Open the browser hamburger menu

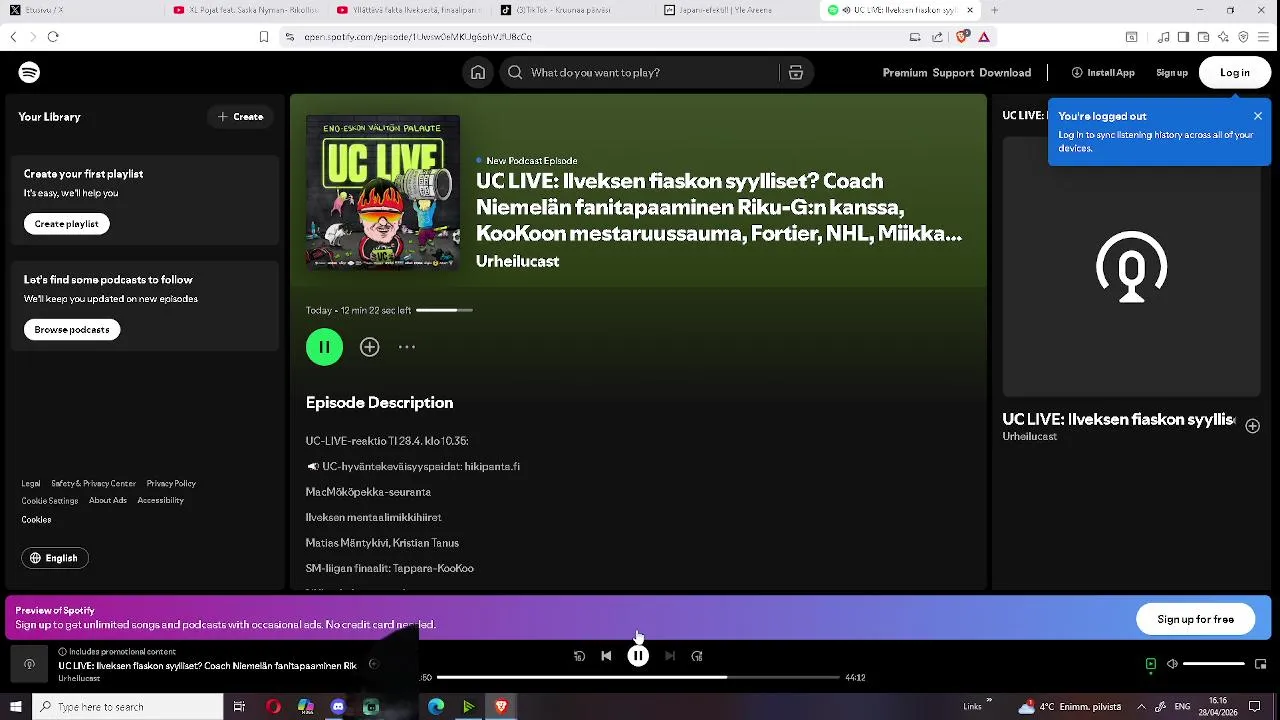[x=1264, y=37]
